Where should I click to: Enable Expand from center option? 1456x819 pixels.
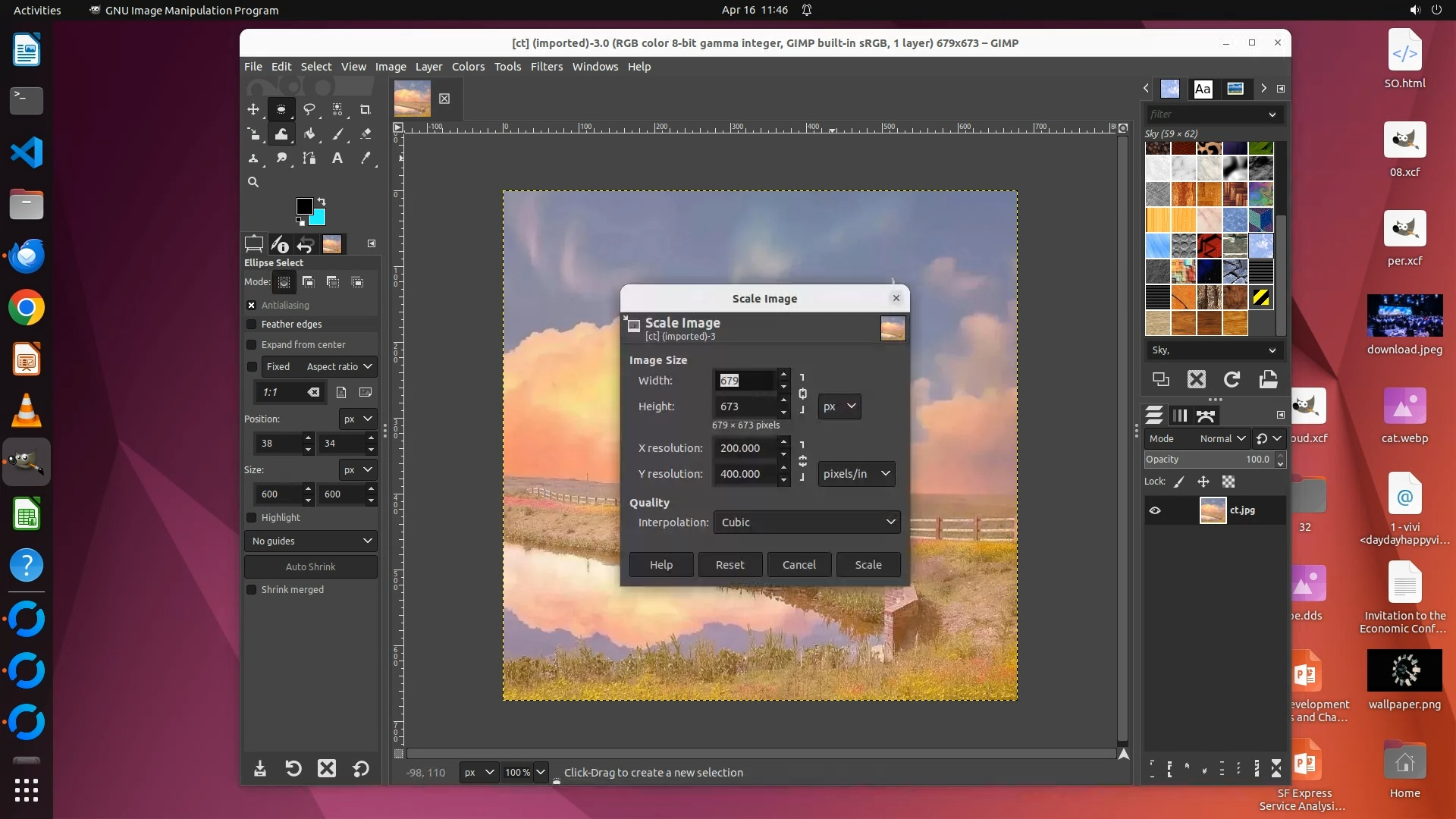click(x=252, y=344)
